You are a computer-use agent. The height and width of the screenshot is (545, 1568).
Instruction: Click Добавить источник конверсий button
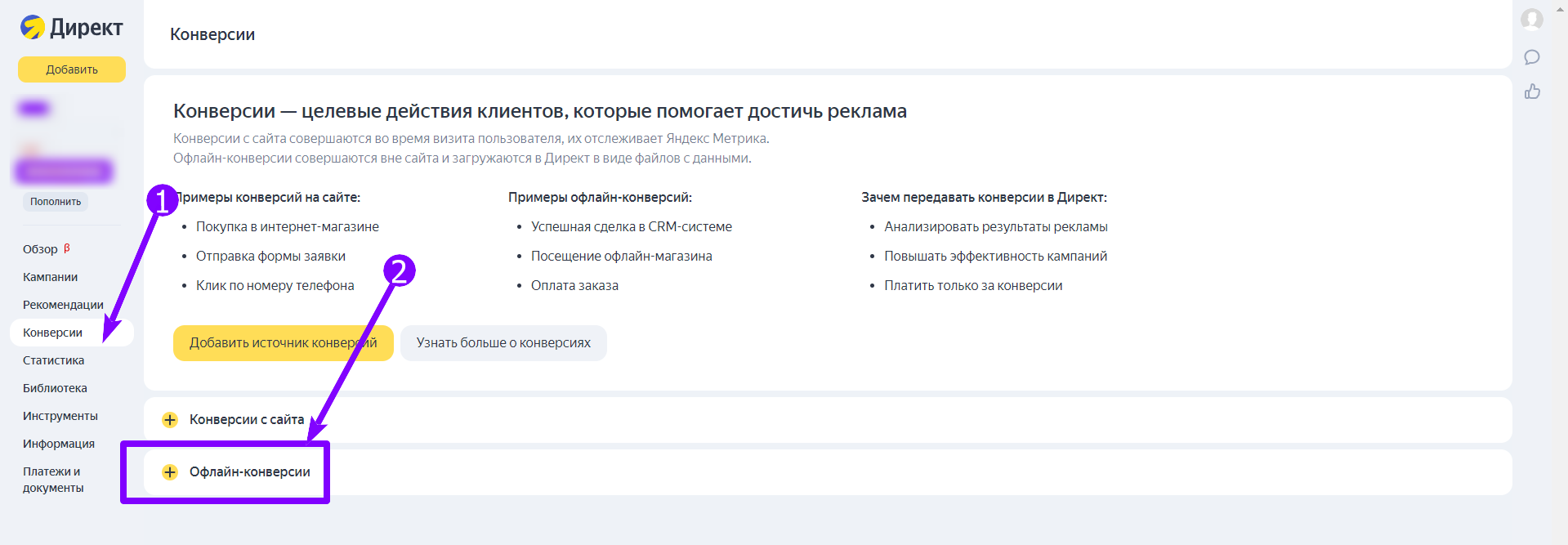[284, 343]
